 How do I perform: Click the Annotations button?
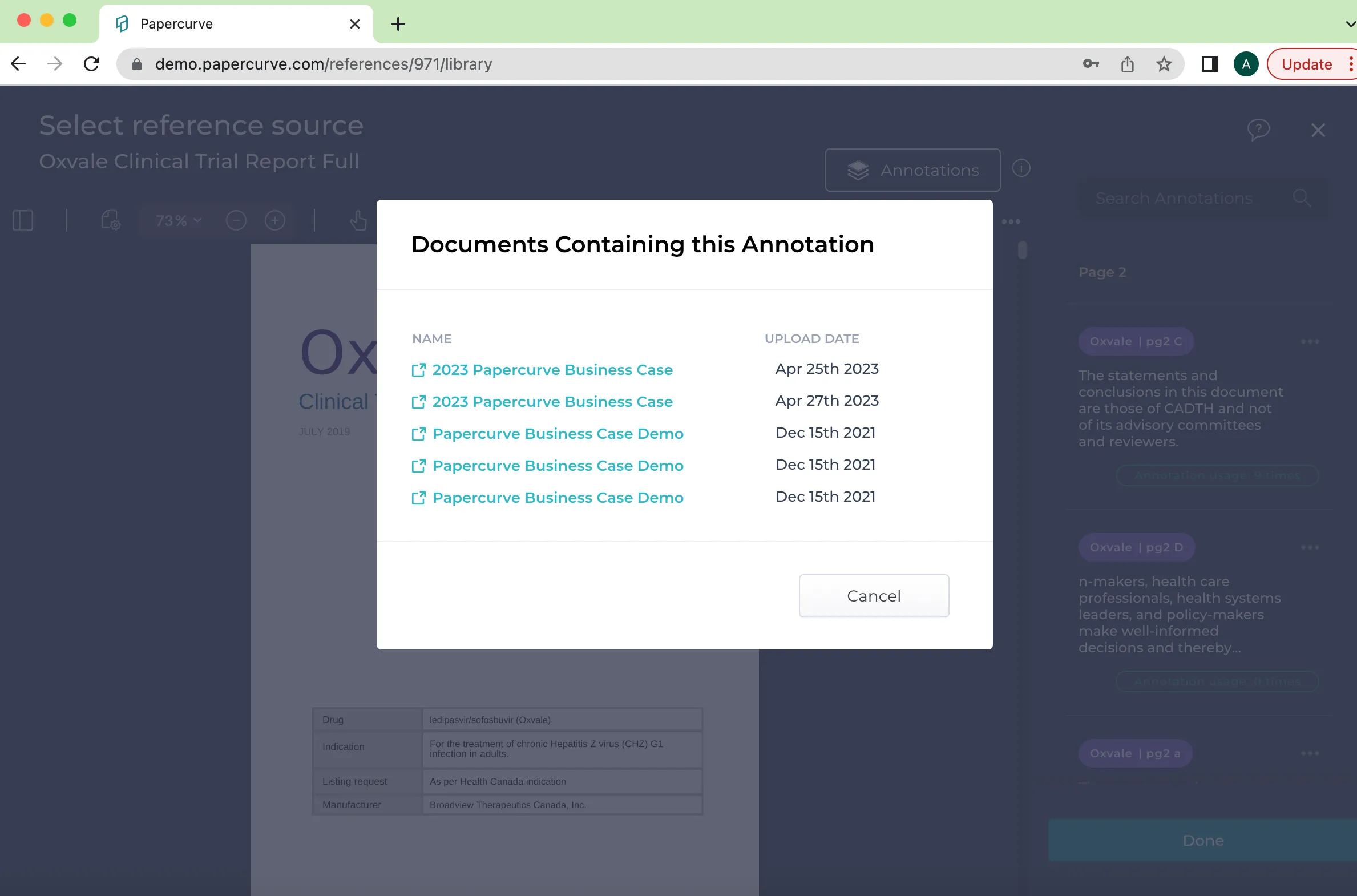(912, 170)
